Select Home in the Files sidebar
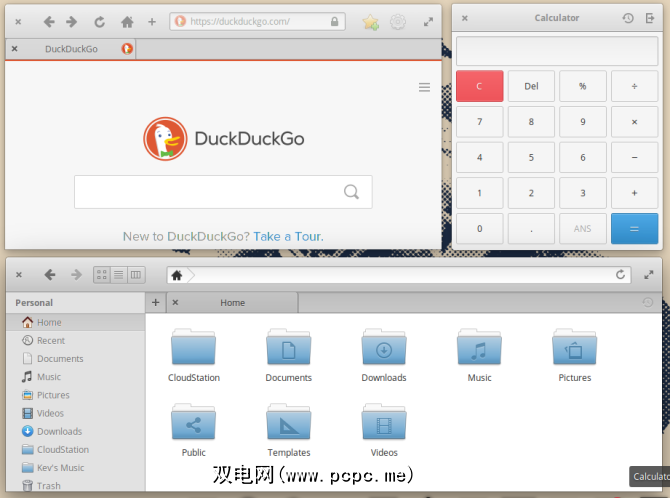 [x=76, y=322]
